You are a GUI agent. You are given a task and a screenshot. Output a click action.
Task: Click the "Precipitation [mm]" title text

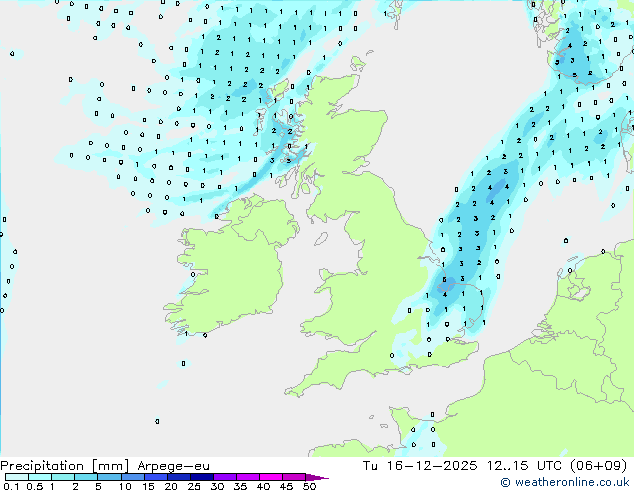(65, 466)
